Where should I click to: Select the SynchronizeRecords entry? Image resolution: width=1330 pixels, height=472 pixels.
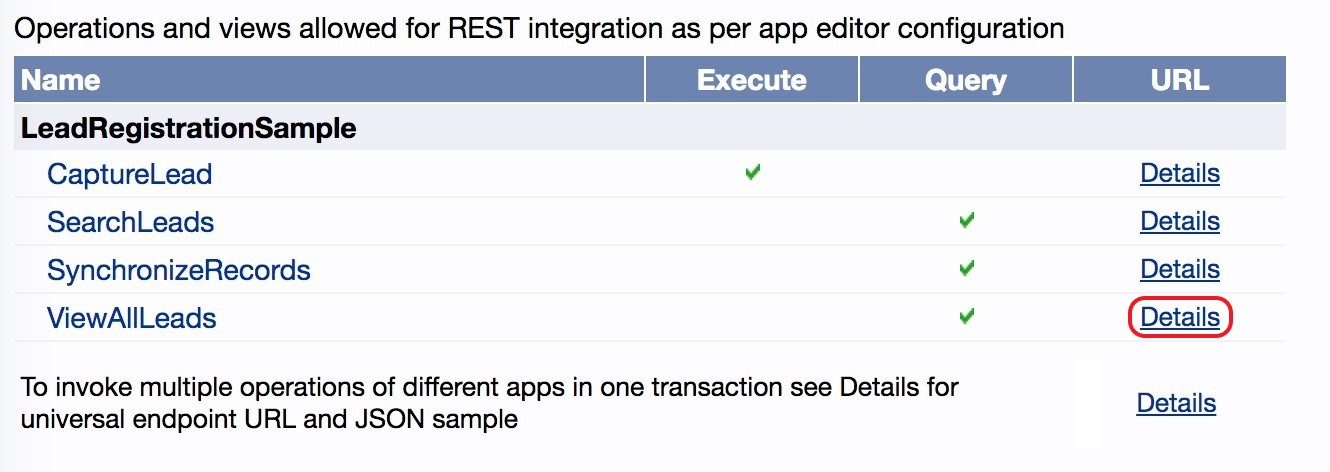coord(178,270)
